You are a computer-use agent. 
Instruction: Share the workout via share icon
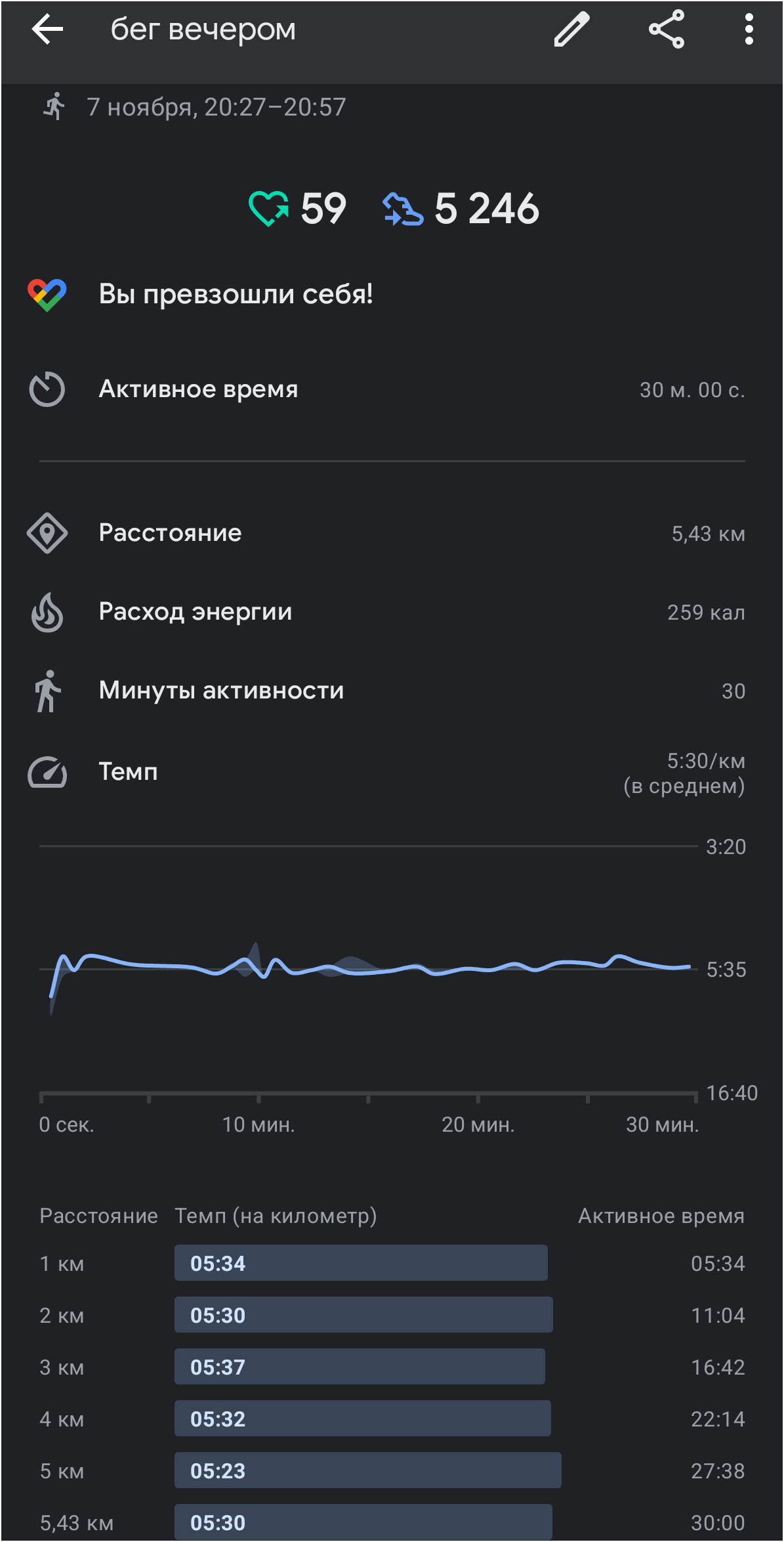coord(667,30)
